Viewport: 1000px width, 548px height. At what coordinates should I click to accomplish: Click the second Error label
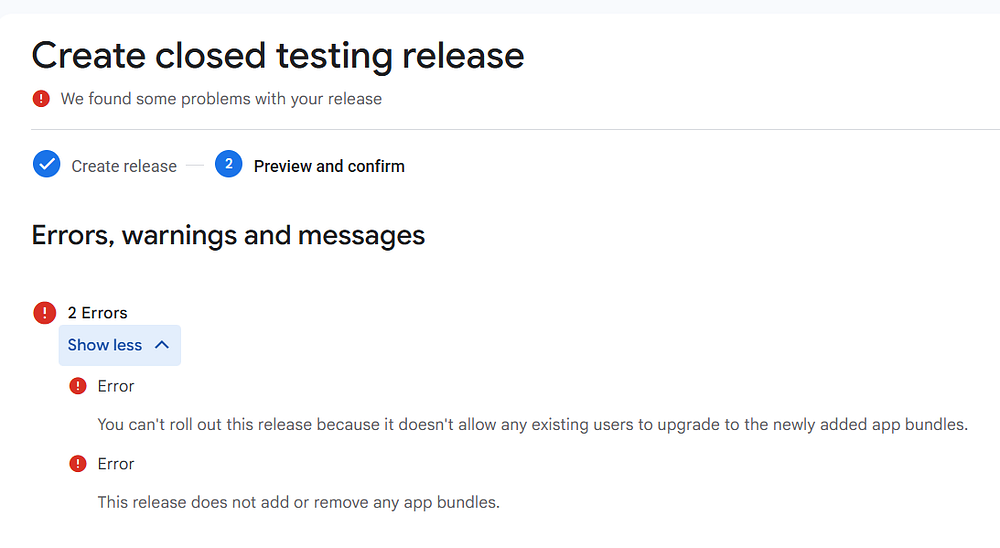[x=116, y=464]
